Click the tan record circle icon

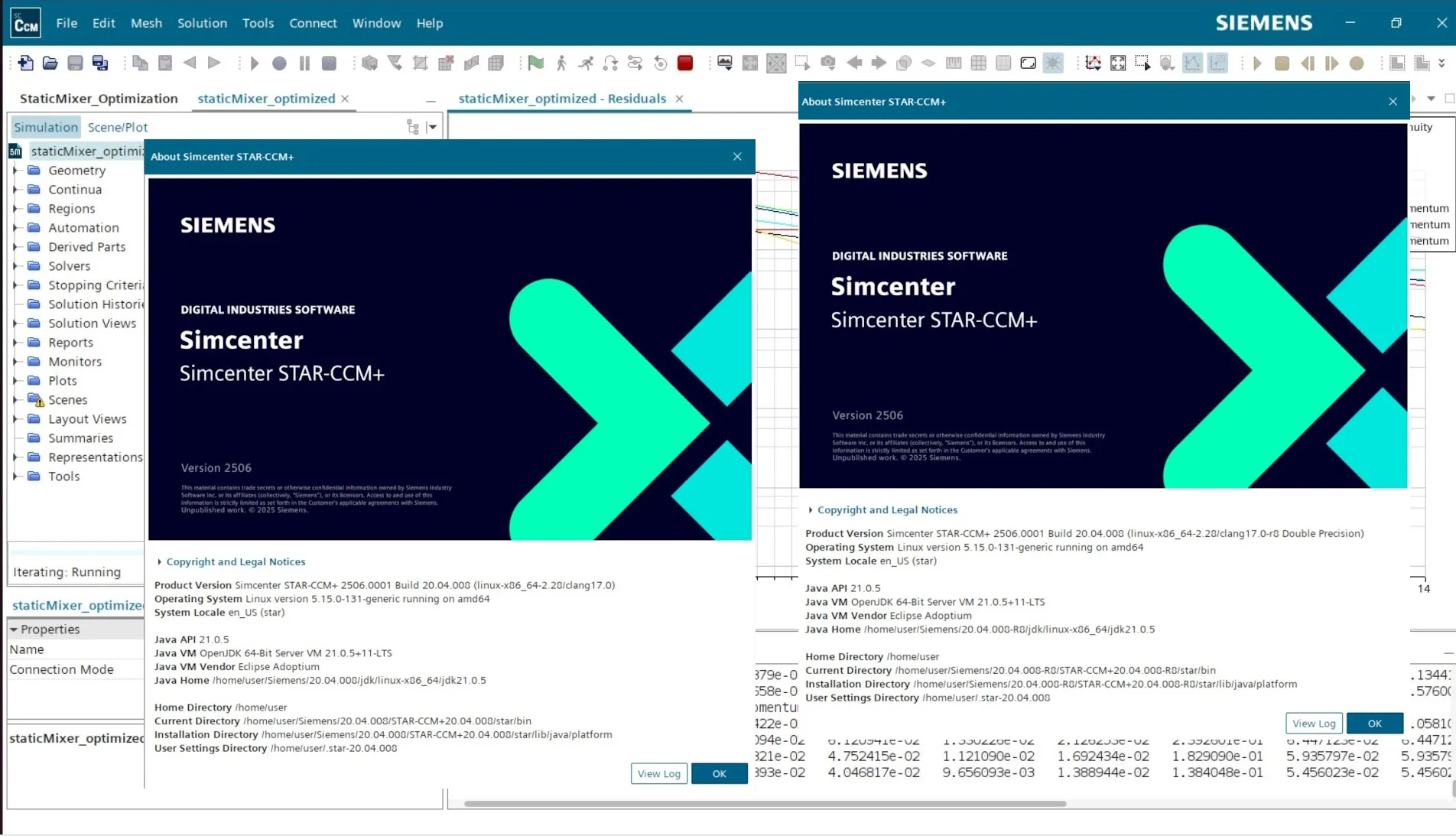pos(1357,63)
